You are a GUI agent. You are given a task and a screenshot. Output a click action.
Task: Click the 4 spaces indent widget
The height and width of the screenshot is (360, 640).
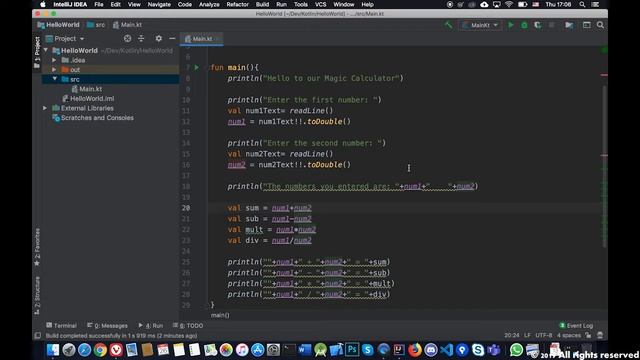click(x=569, y=335)
